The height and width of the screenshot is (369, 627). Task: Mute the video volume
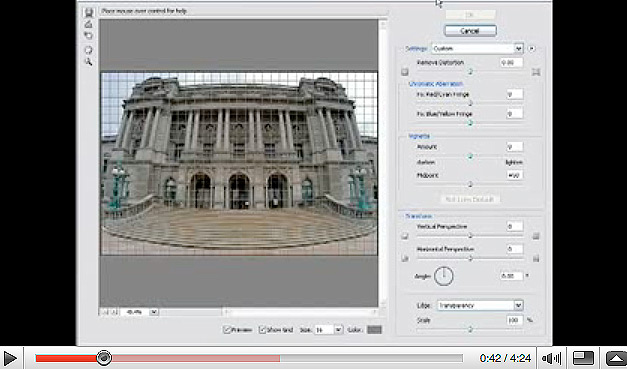pyautogui.click(x=552, y=358)
